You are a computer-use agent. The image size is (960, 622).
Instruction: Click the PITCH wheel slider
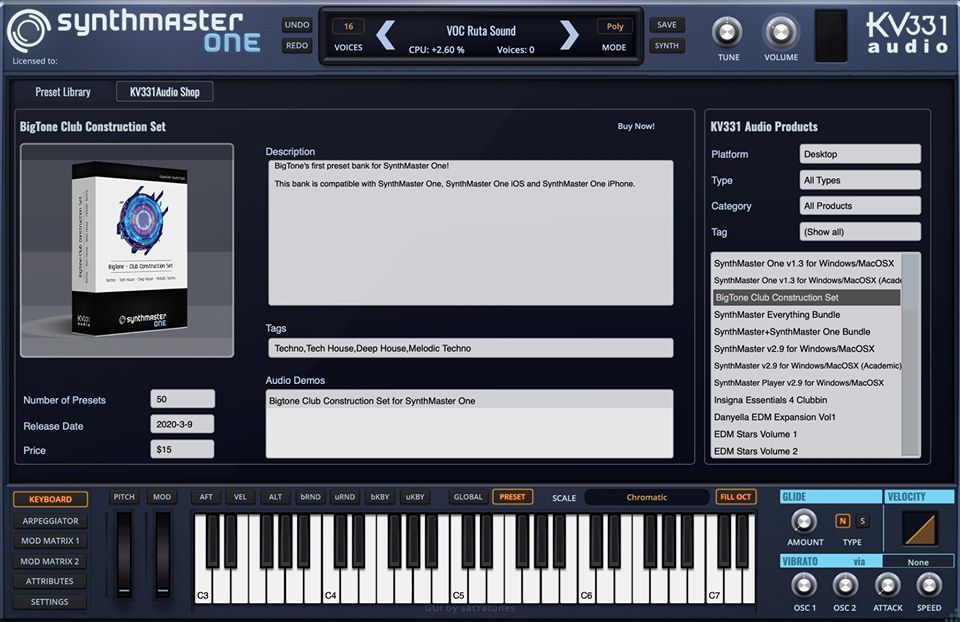coord(124,554)
